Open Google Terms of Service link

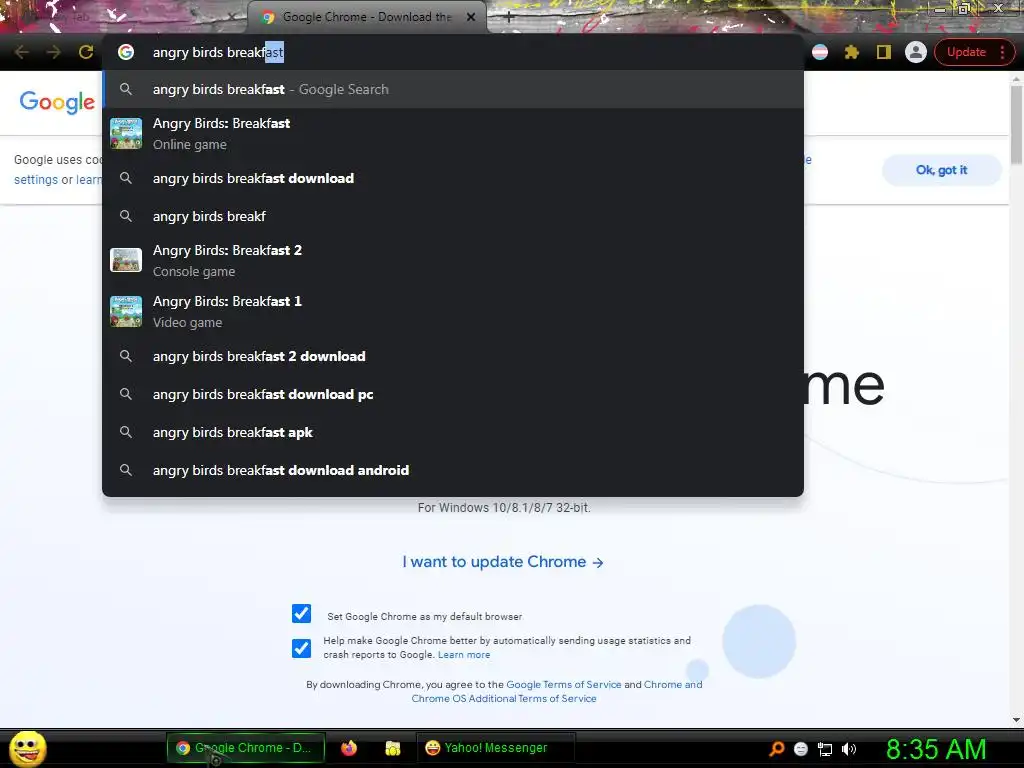[564, 684]
